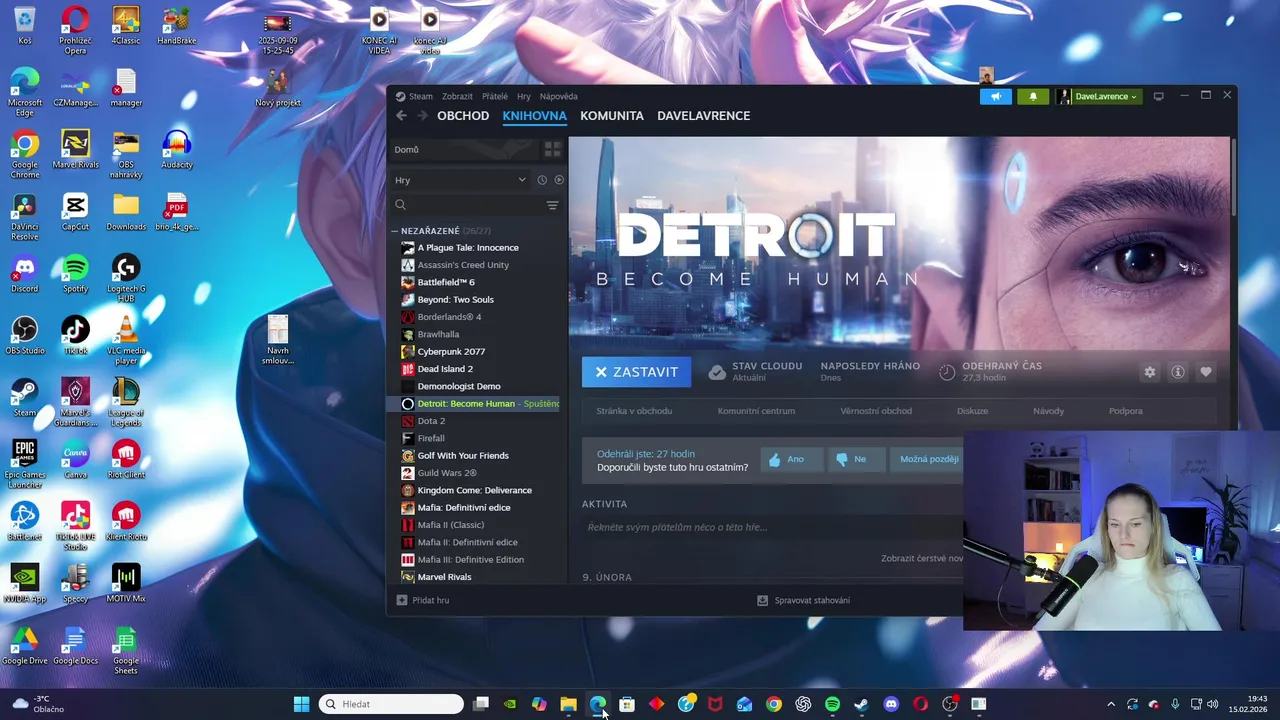This screenshot has width=1280, height=720.
Task: Select the KNIHOVNA tab
Action: pyautogui.click(x=534, y=116)
